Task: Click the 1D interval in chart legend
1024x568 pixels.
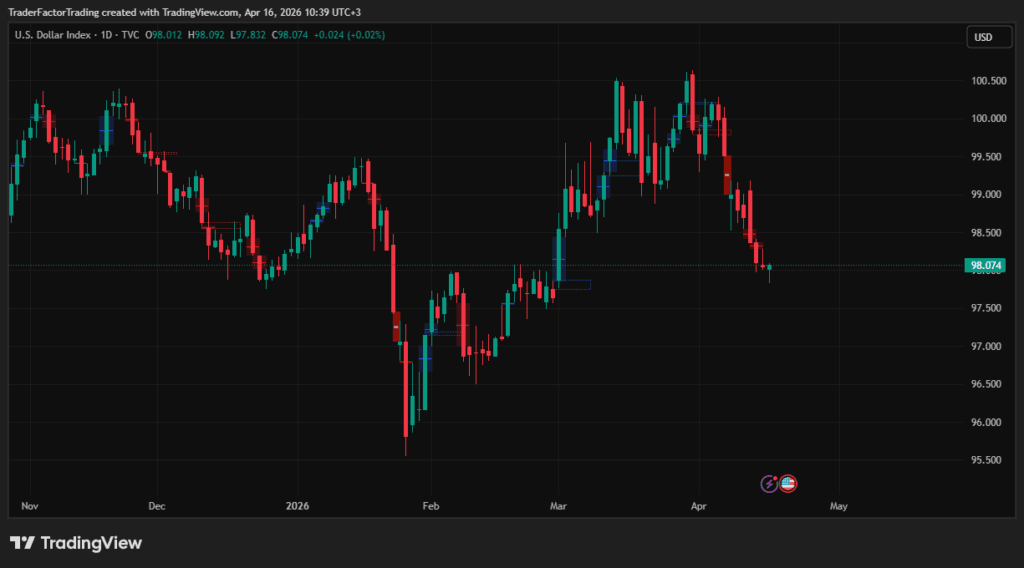Action: 105,35
